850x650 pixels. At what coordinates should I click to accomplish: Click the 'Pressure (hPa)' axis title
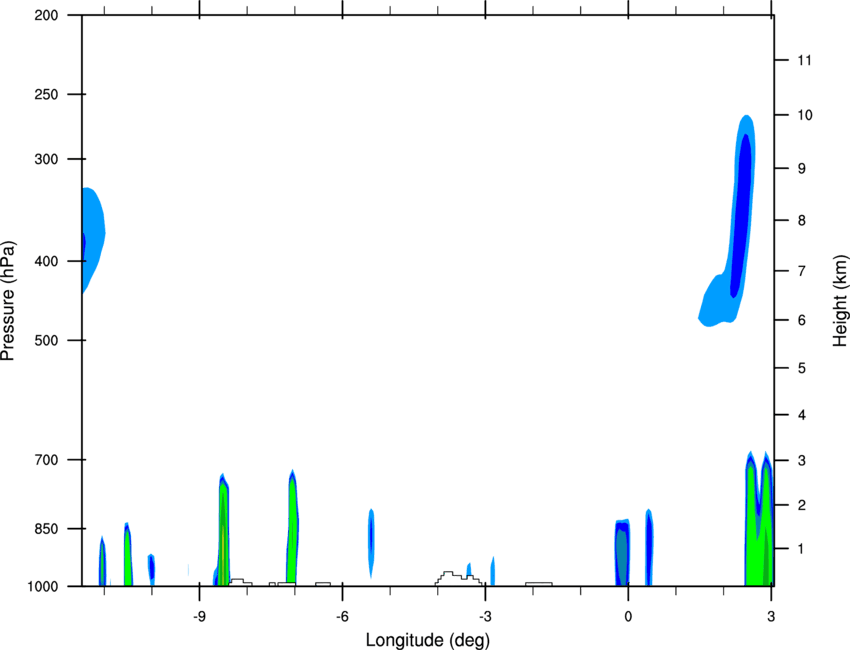8,301
